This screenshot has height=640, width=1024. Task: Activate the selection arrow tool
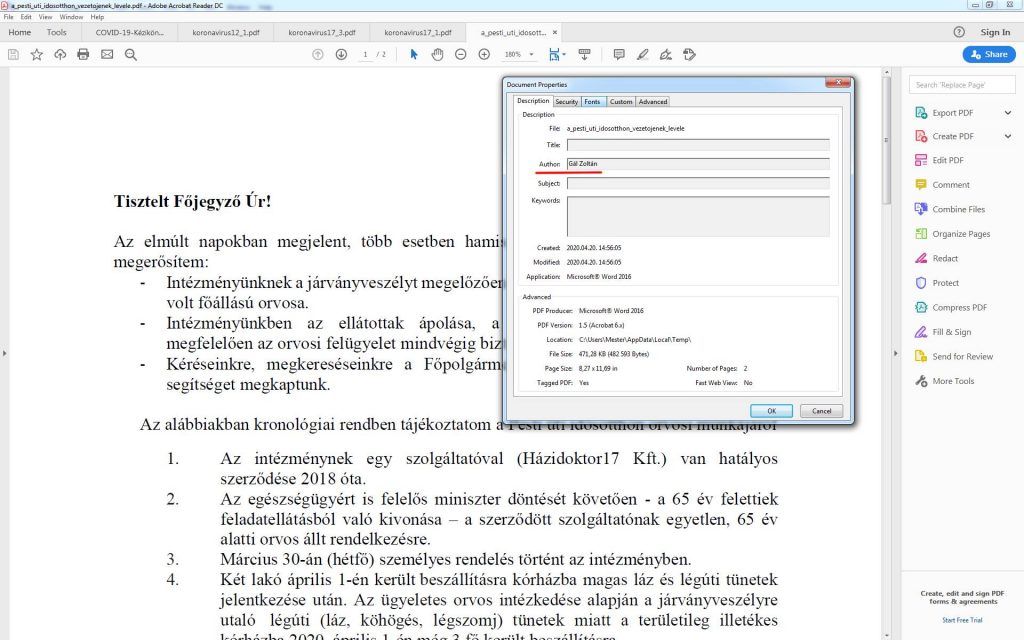[x=413, y=55]
